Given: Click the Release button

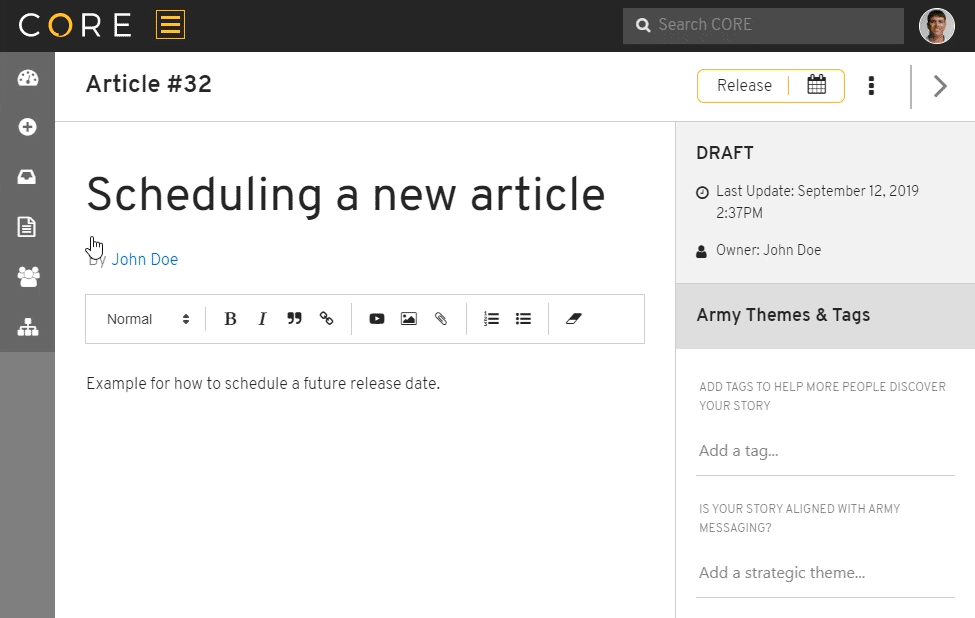Looking at the screenshot, I should (744, 85).
